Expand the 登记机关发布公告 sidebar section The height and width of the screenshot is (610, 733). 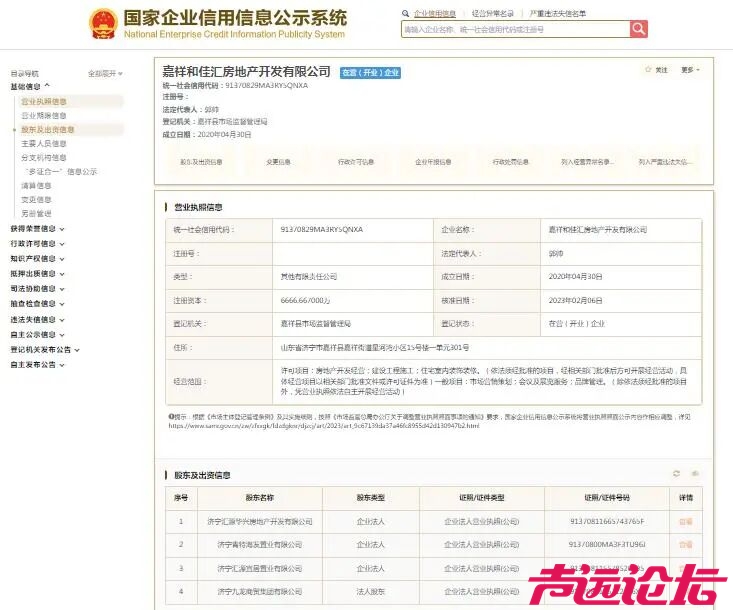click(x=45, y=350)
